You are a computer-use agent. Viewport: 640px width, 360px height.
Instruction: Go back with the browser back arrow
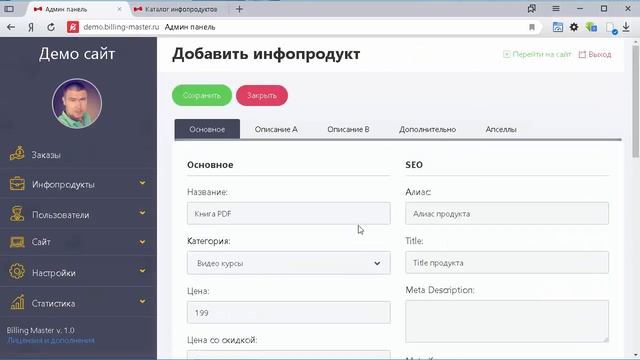(11, 27)
